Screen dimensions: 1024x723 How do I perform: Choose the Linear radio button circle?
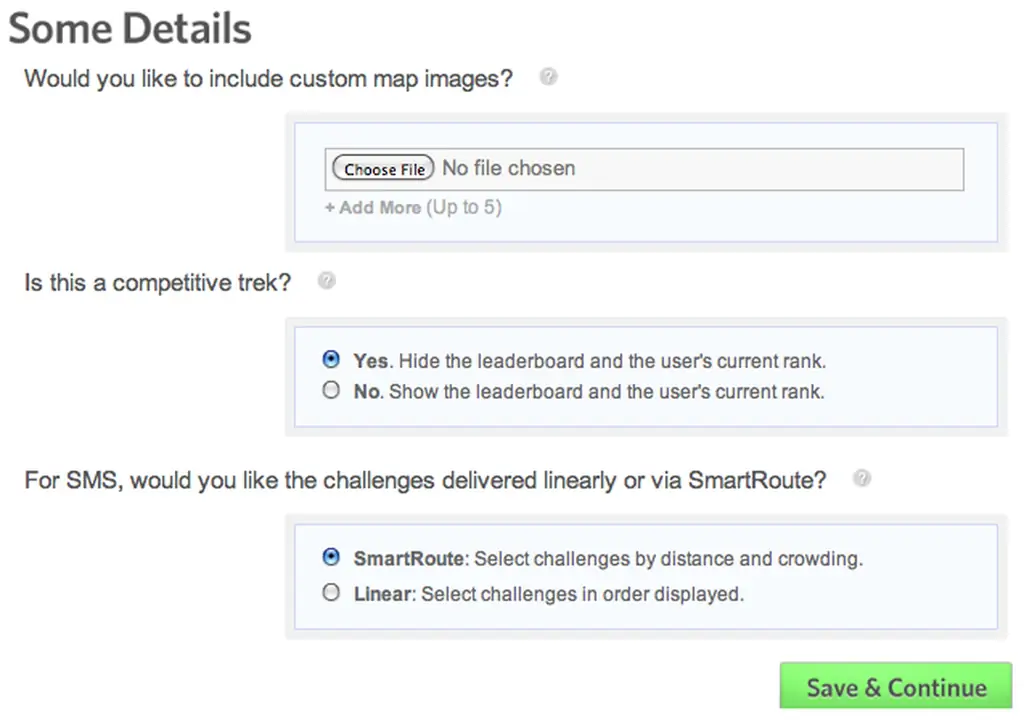[332, 593]
